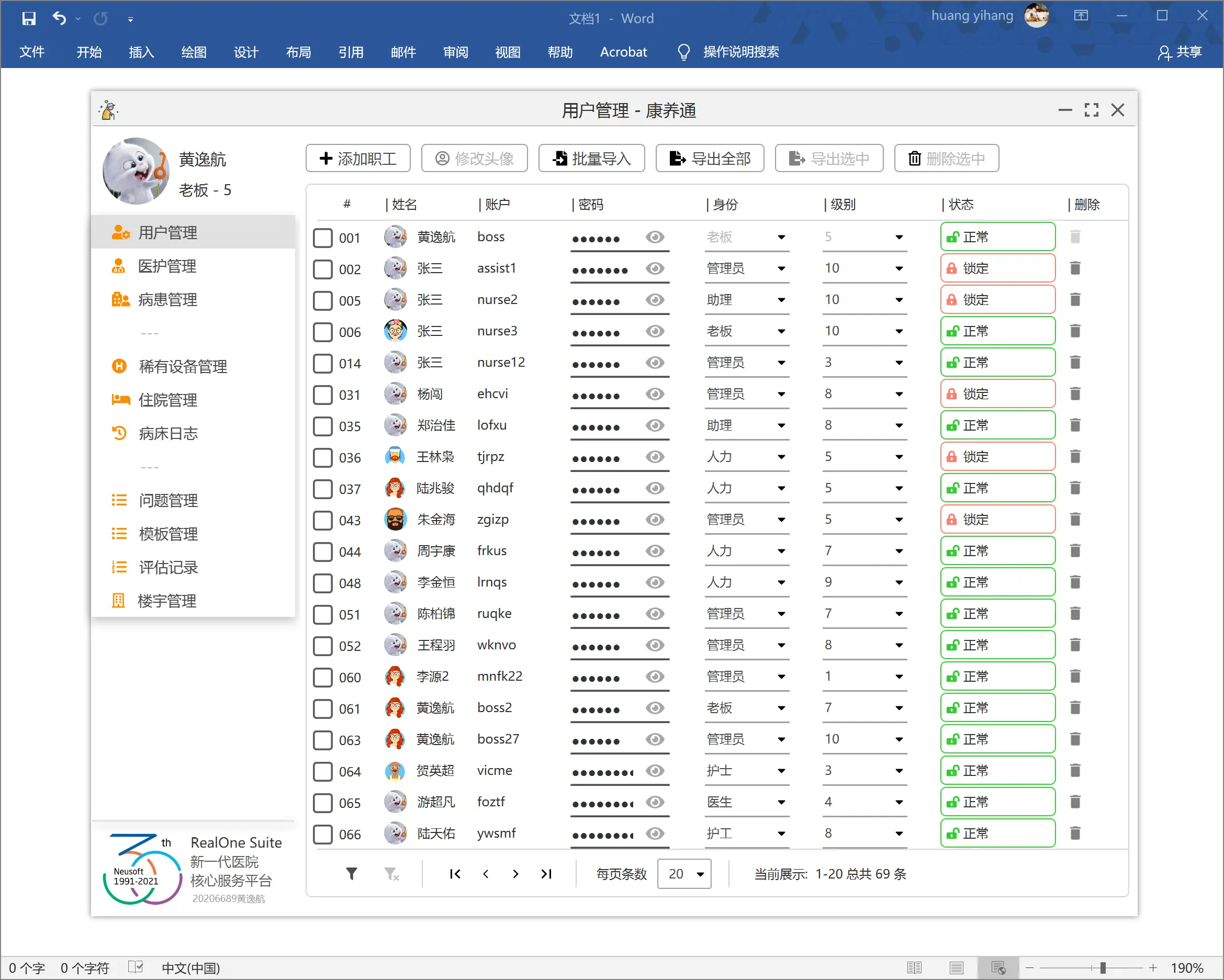Open 每页条数 dropdown showing 20
This screenshot has width=1224, height=980.
tap(684, 874)
